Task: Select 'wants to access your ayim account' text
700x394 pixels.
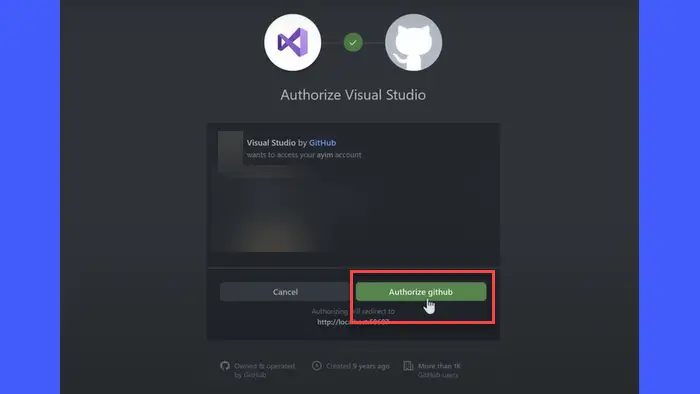Action: [x=304, y=155]
